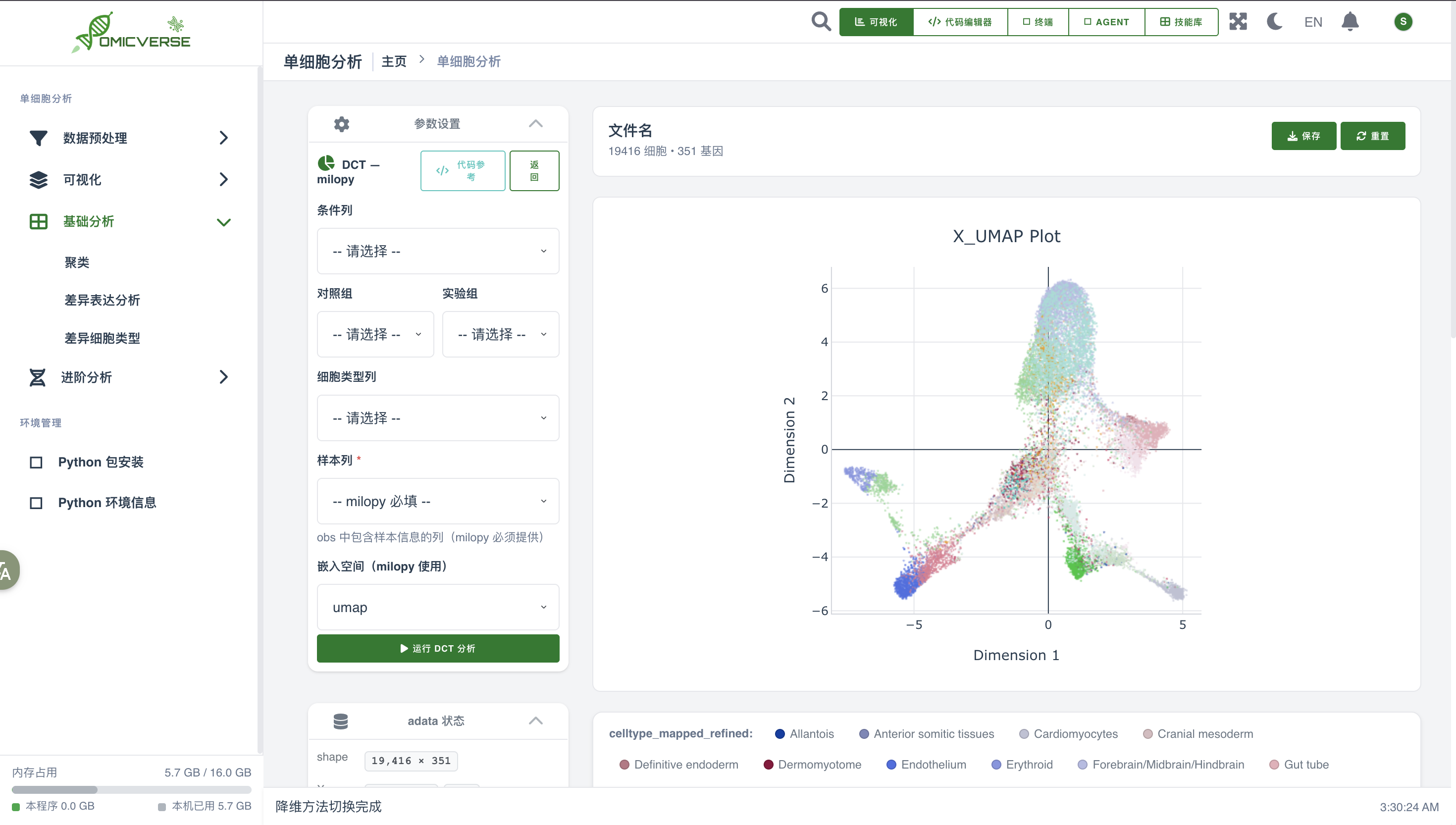Screen dimensions: 1456x825
Task: Click the fullscreen expand icon
Action: tap(1238, 21)
